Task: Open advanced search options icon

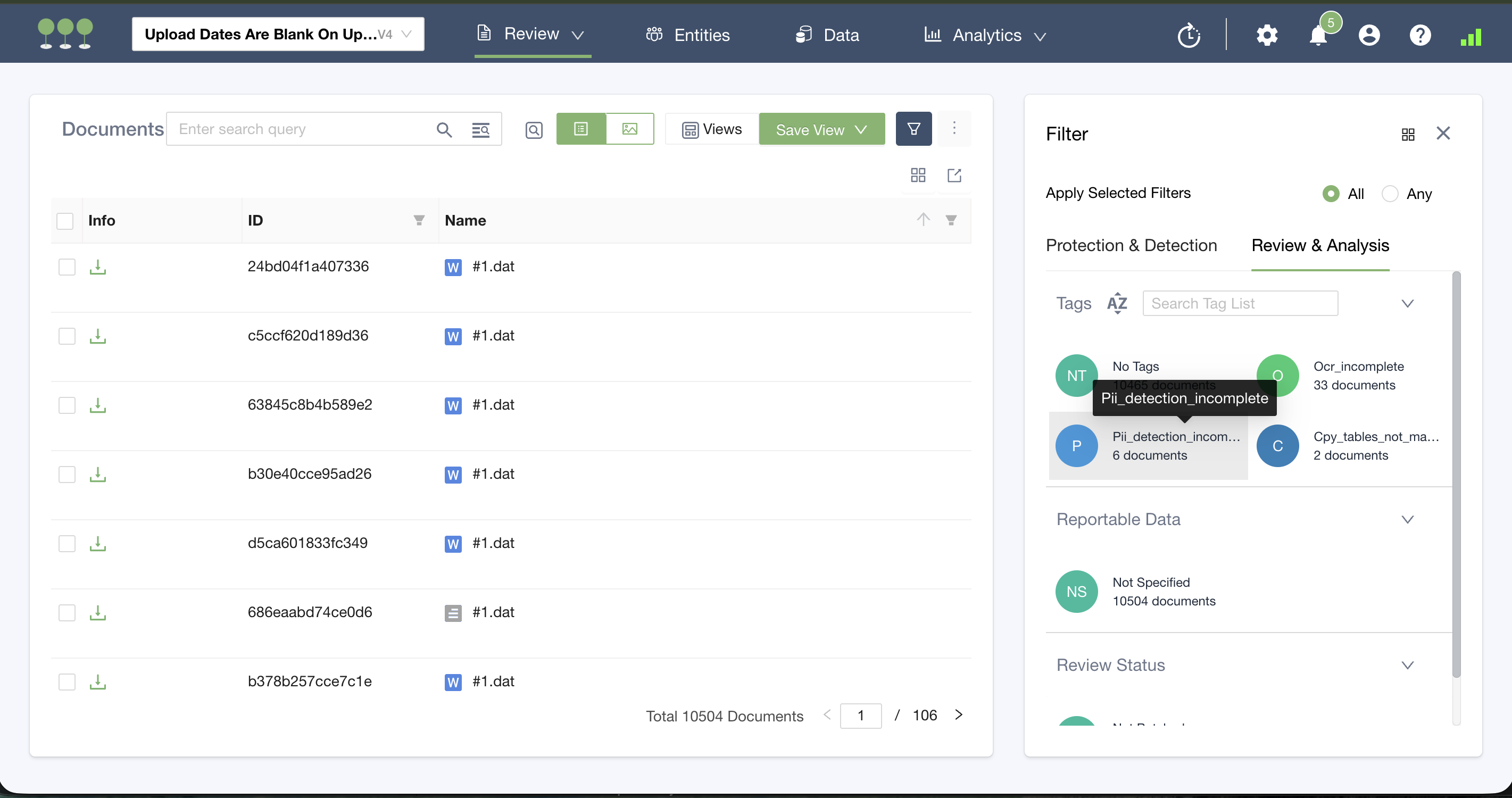Action: pyautogui.click(x=480, y=130)
